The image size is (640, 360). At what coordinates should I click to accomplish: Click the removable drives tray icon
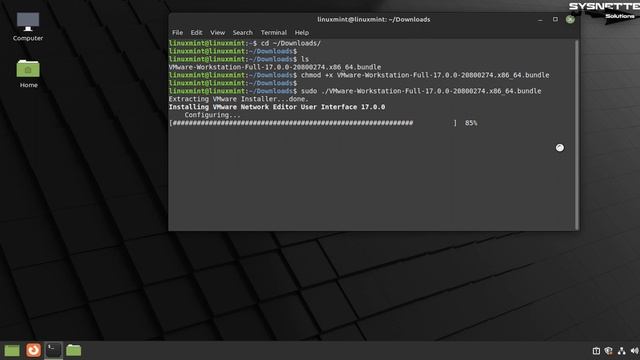[x=596, y=351]
